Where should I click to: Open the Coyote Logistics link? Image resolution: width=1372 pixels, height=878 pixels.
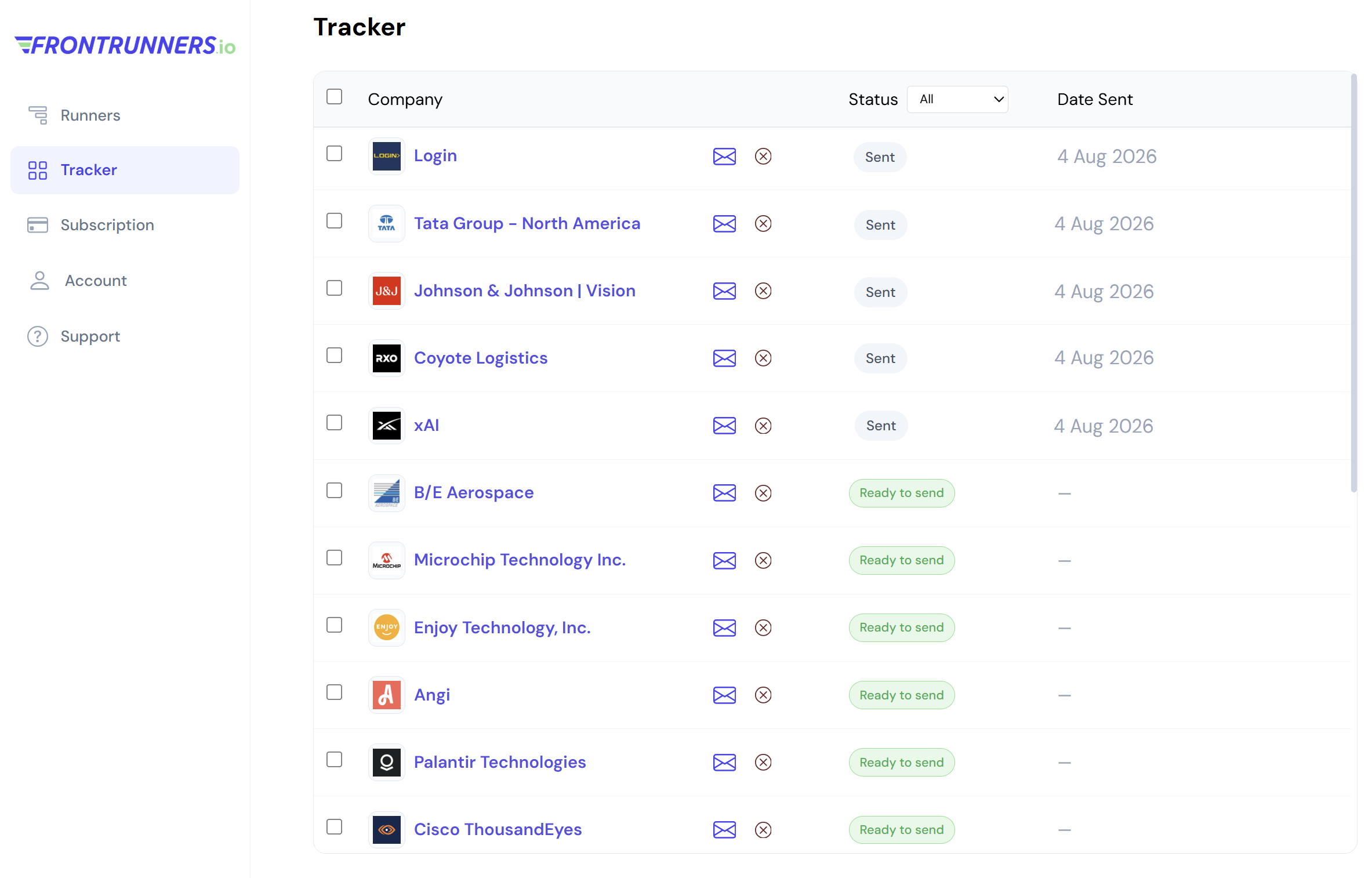[x=481, y=358]
